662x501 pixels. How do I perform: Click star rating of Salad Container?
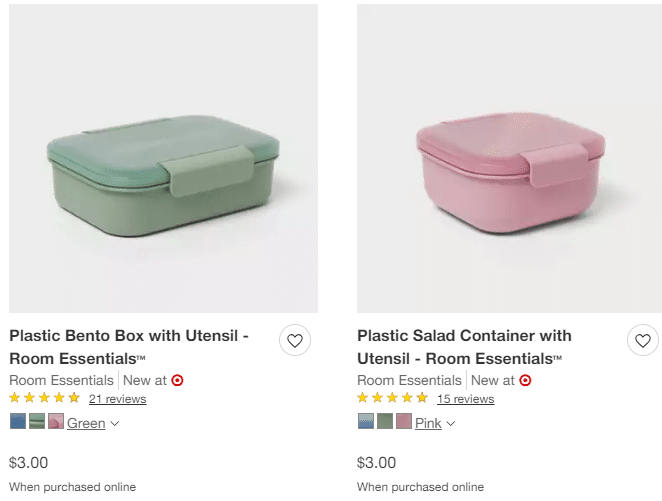point(393,398)
